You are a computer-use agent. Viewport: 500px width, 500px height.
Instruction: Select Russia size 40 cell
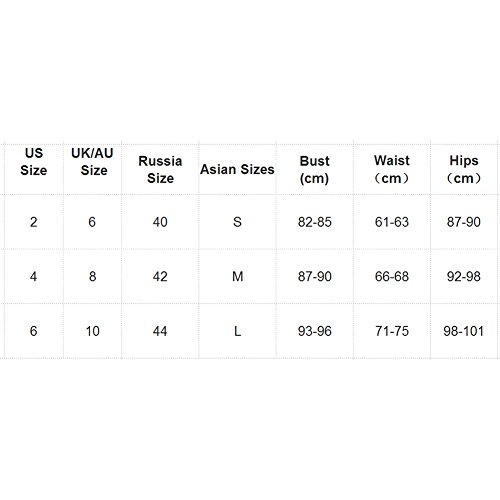click(x=160, y=222)
